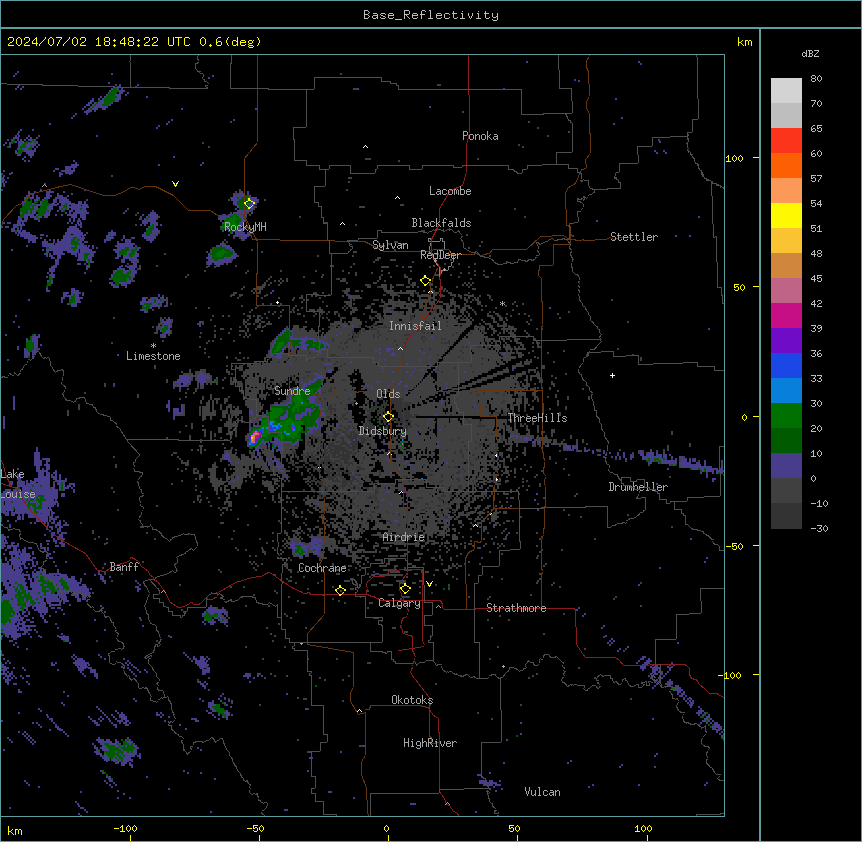Select the yellow swatch at 54 dBZ

coord(786,215)
